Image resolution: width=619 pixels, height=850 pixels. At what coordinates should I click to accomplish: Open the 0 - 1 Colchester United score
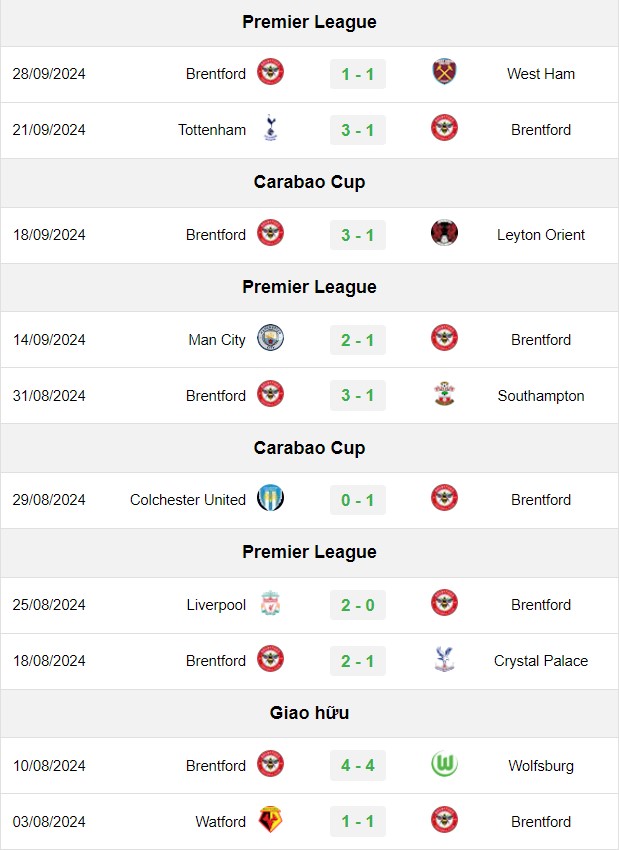(x=358, y=500)
